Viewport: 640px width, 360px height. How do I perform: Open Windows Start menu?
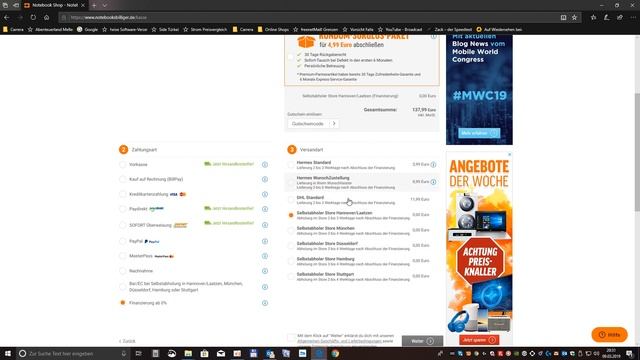click(8, 353)
